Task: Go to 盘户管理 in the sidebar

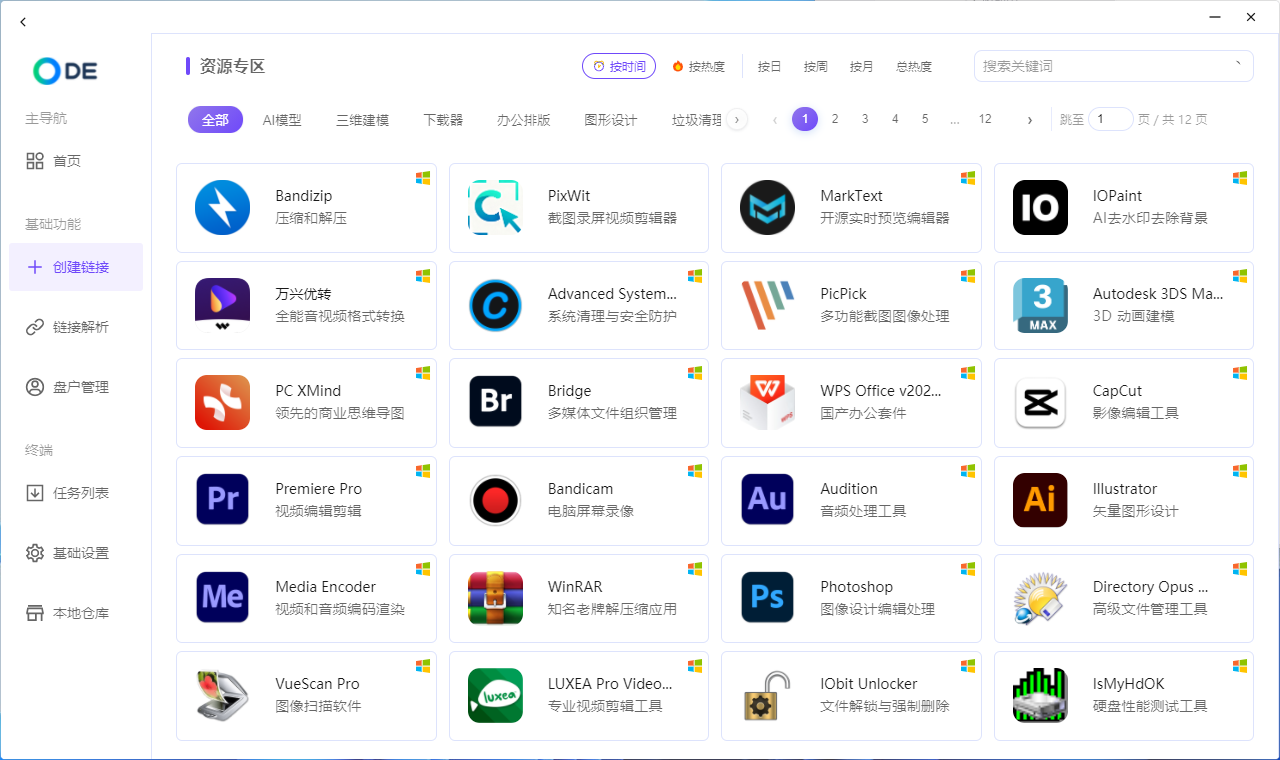Action: click(76, 387)
